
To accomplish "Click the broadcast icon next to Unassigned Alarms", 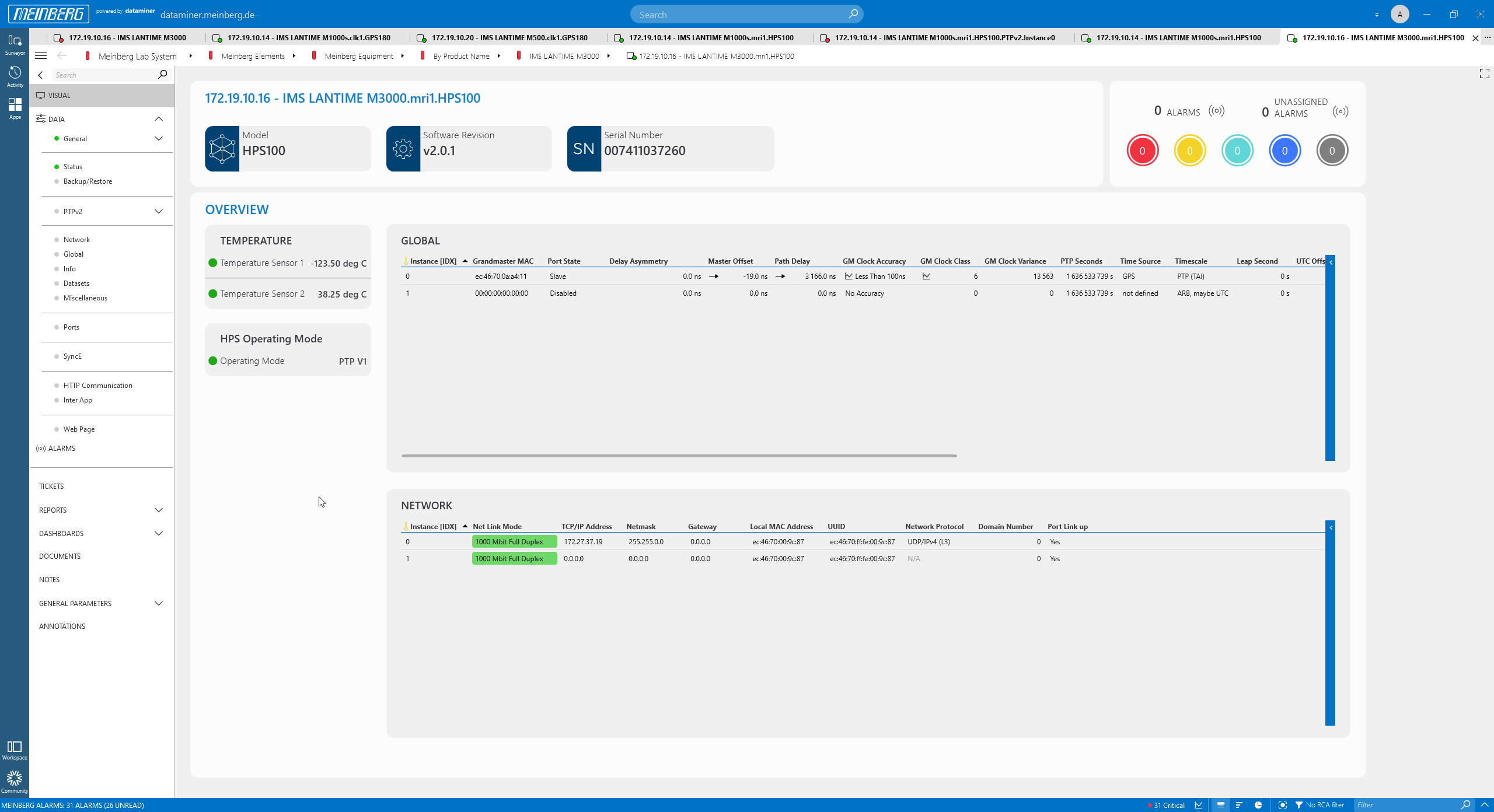I will click(1341, 111).
